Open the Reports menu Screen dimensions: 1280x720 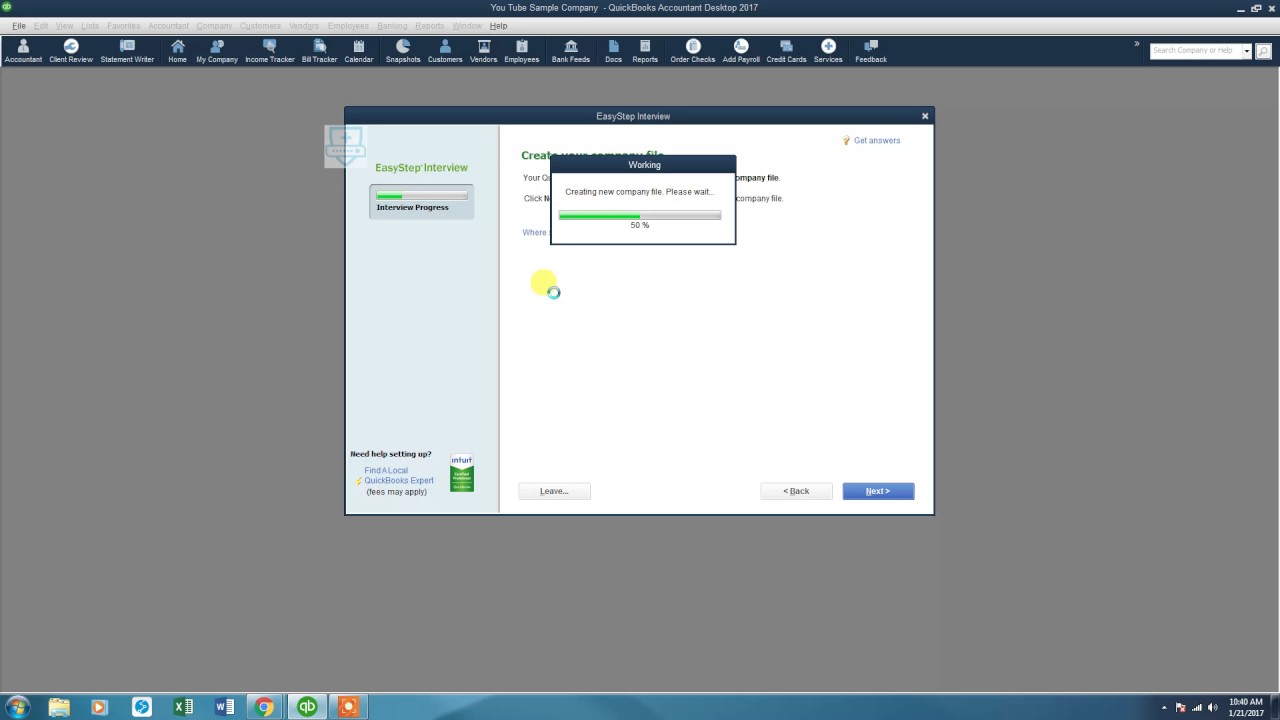(x=430, y=25)
